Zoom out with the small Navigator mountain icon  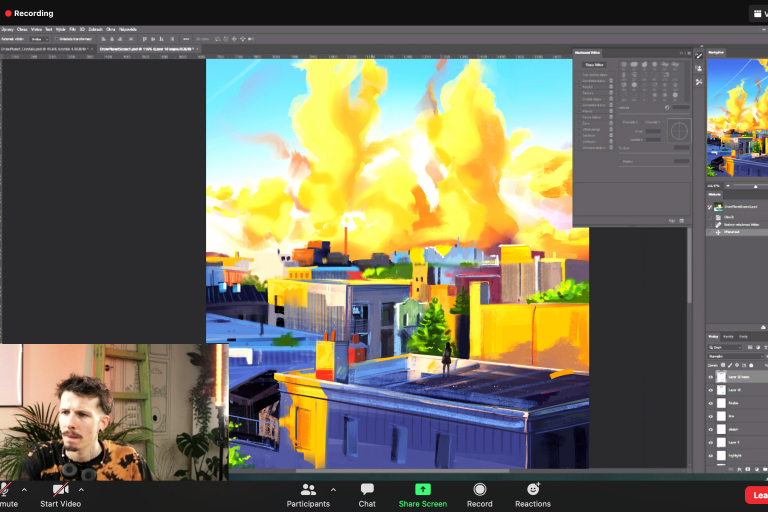click(x=728, y=186)
